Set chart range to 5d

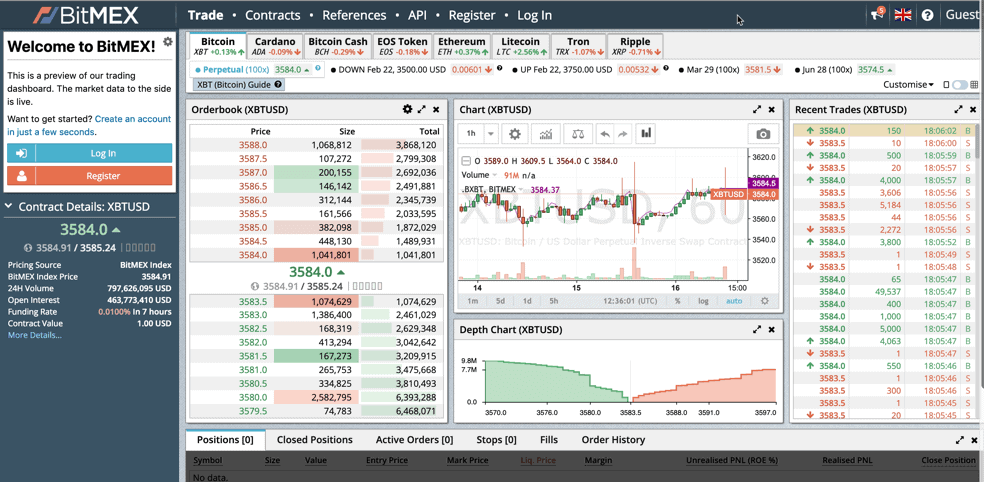(x=500, y=301)
